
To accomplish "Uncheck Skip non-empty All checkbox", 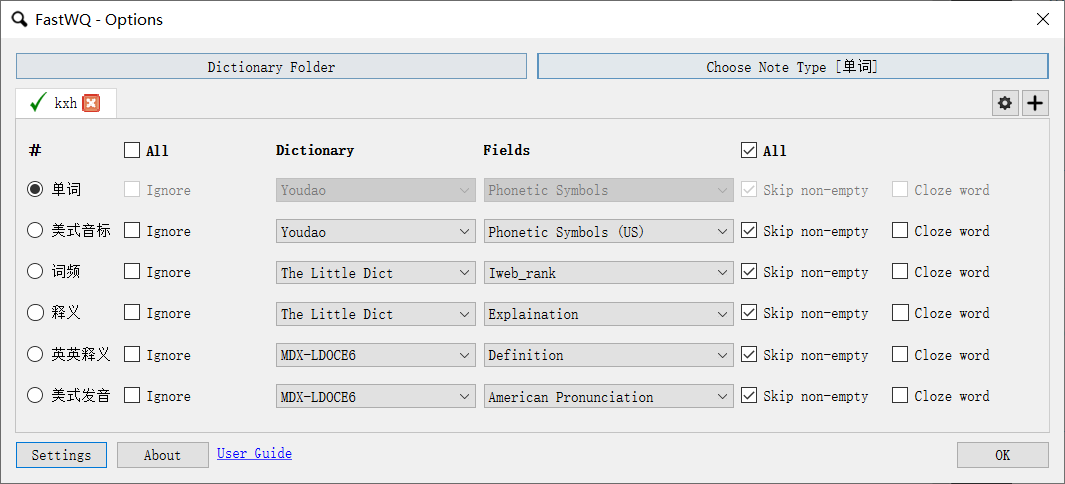I will (748, 150).
